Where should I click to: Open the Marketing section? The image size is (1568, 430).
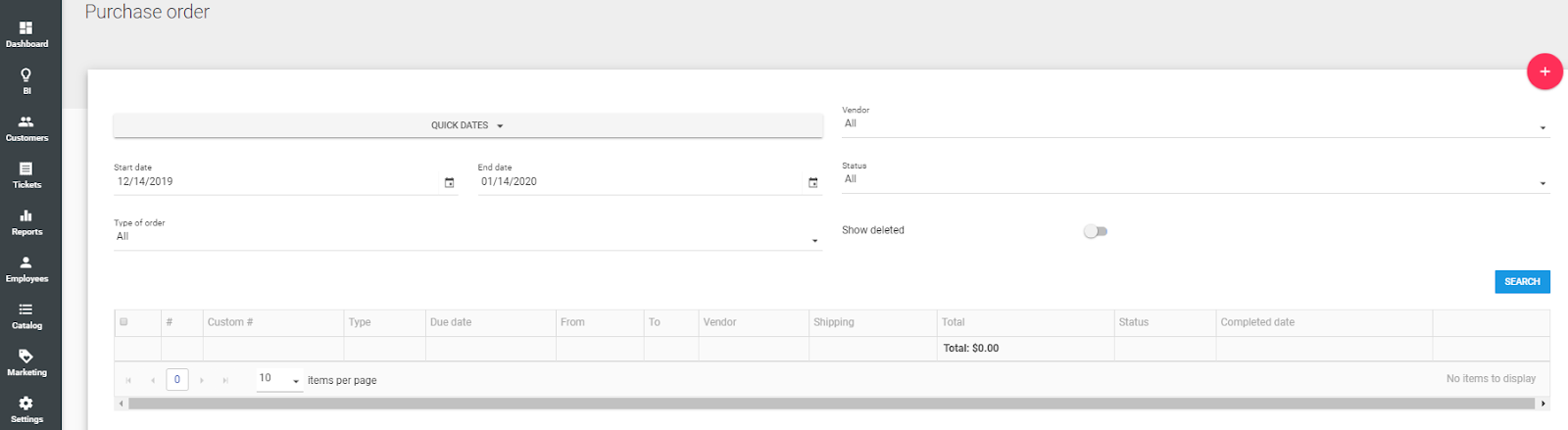pos(26,362)
